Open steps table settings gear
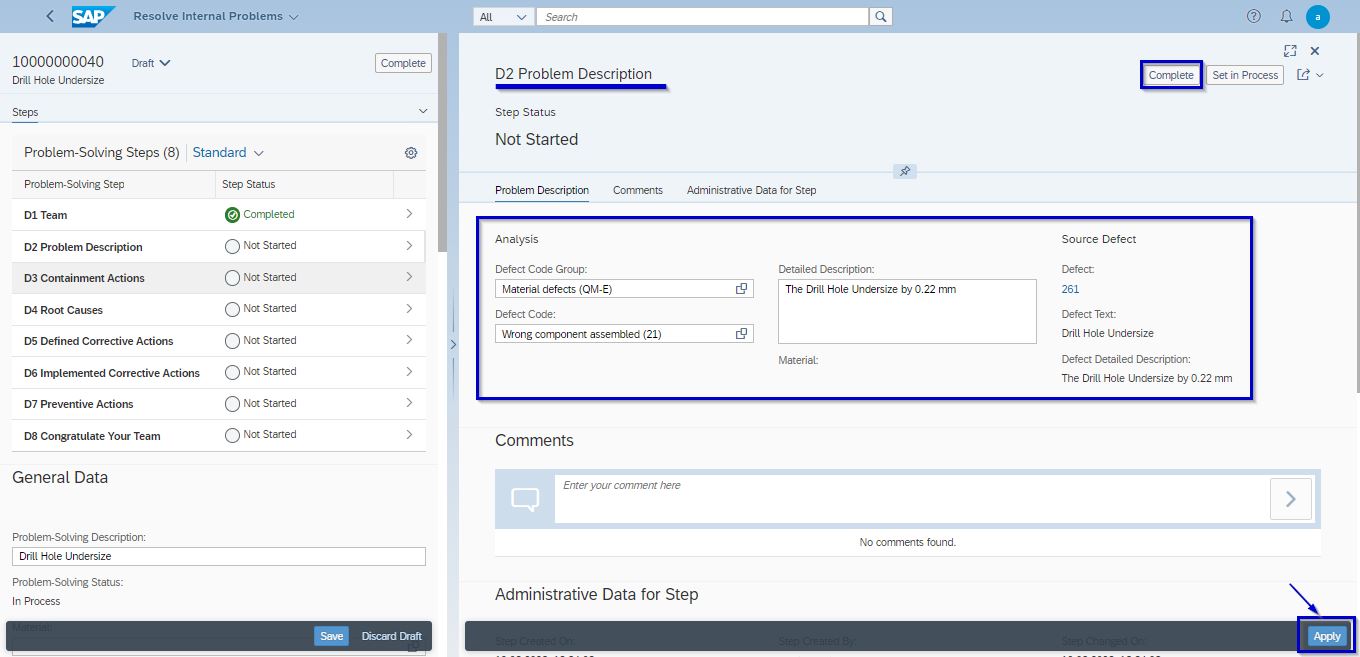The width and height of the screenshot is (1360, 657). pyautogui.click(x=410, y=153)
